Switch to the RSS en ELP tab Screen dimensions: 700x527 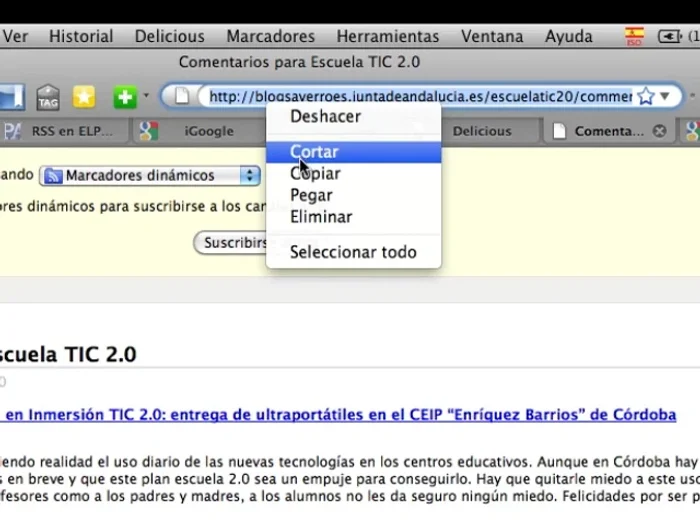coord(65,131)
